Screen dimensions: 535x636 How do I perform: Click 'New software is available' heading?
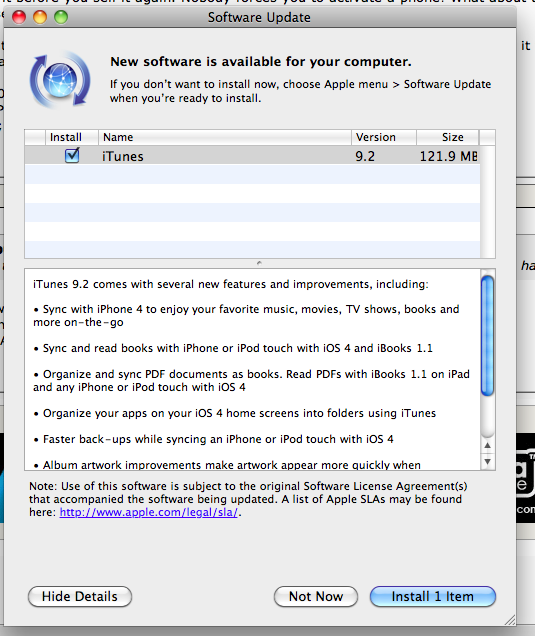pyautogui.click(x=261, y=62)
